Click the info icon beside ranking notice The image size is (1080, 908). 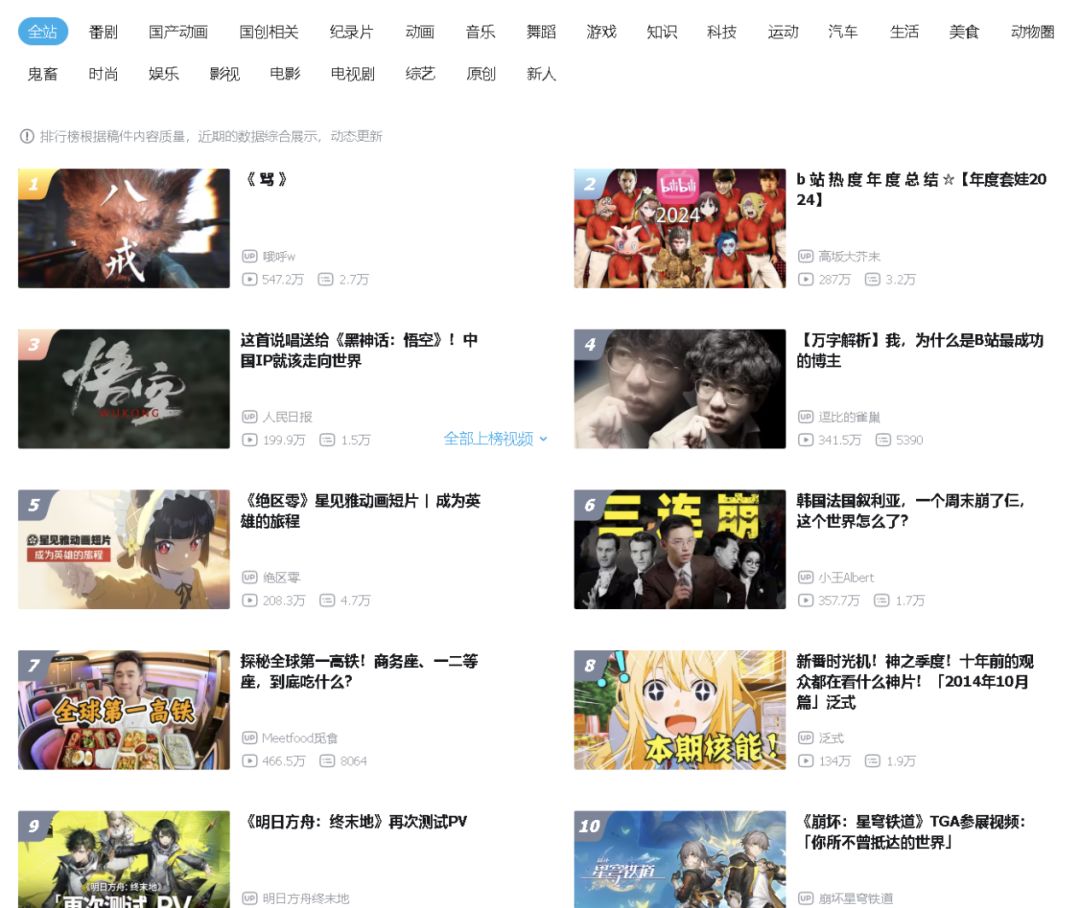(27, 136)
